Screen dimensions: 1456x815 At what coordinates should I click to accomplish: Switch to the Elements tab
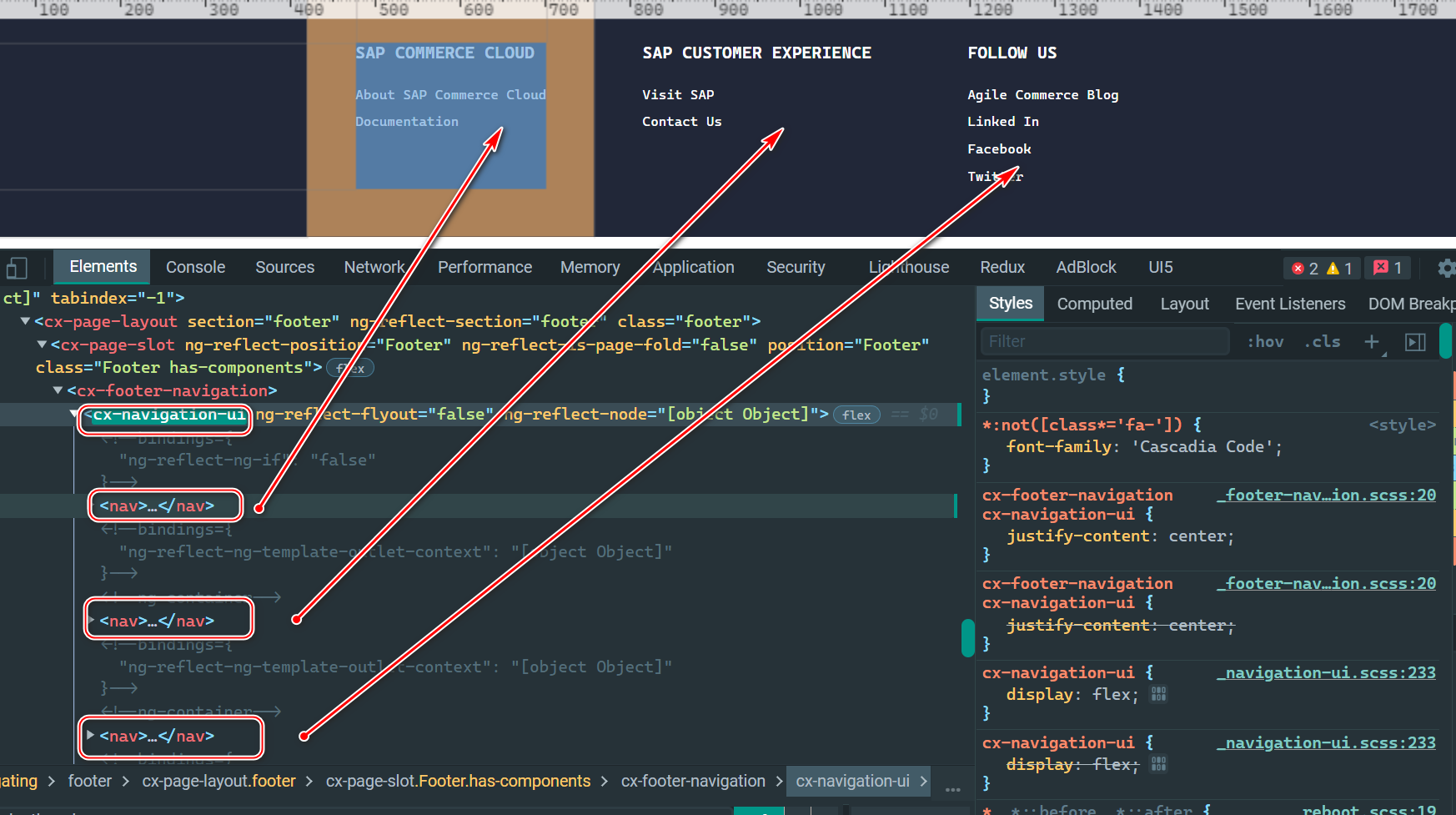click(x=103, y=266)
